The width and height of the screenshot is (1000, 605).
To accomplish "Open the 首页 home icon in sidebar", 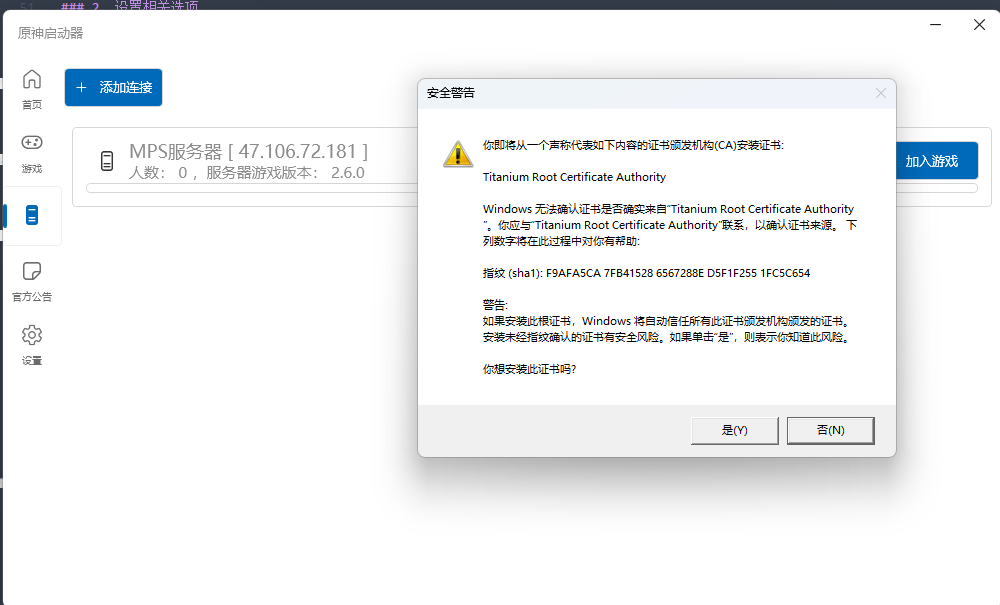I will (32, 79).
